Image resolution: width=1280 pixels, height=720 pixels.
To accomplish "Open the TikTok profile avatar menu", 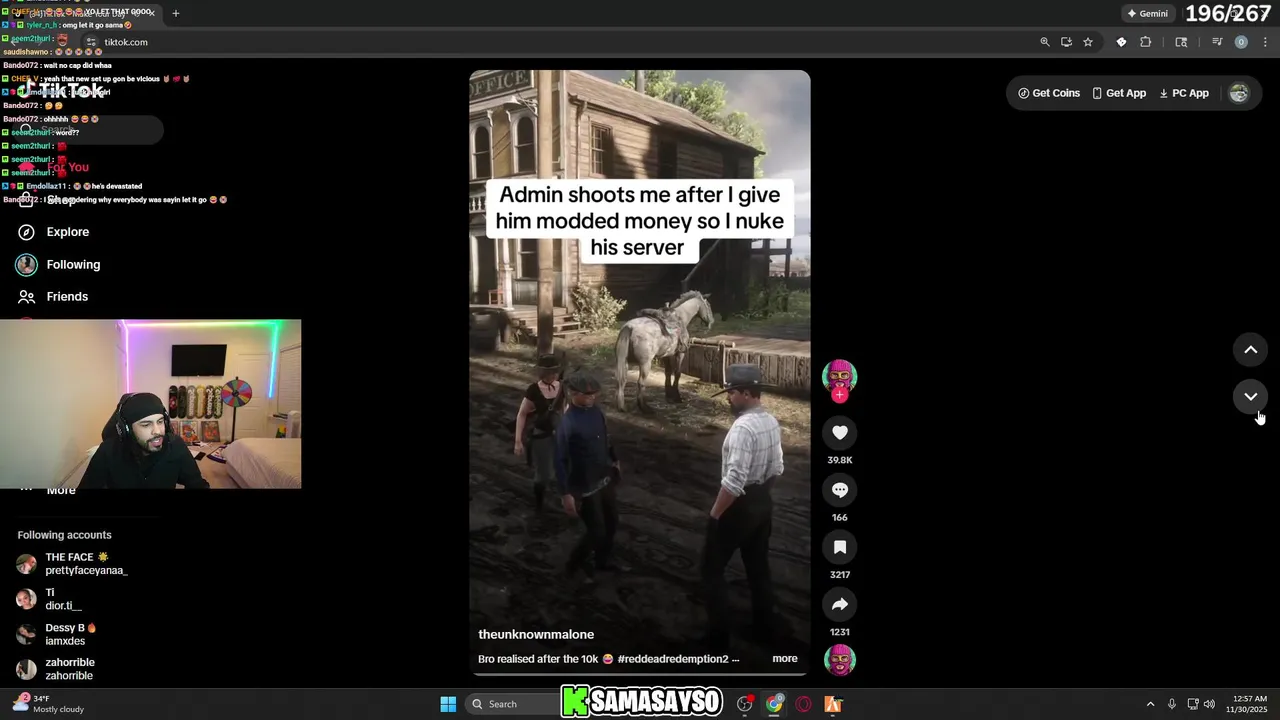I will 1239,93.
